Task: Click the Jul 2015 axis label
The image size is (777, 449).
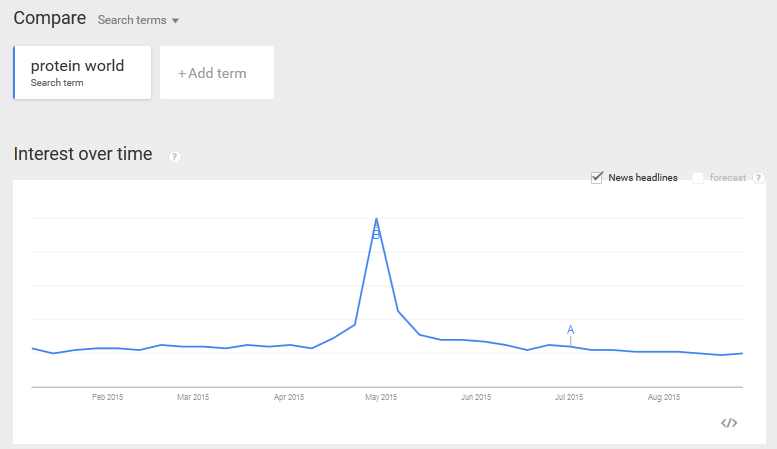Action: [x=569, y=397]
